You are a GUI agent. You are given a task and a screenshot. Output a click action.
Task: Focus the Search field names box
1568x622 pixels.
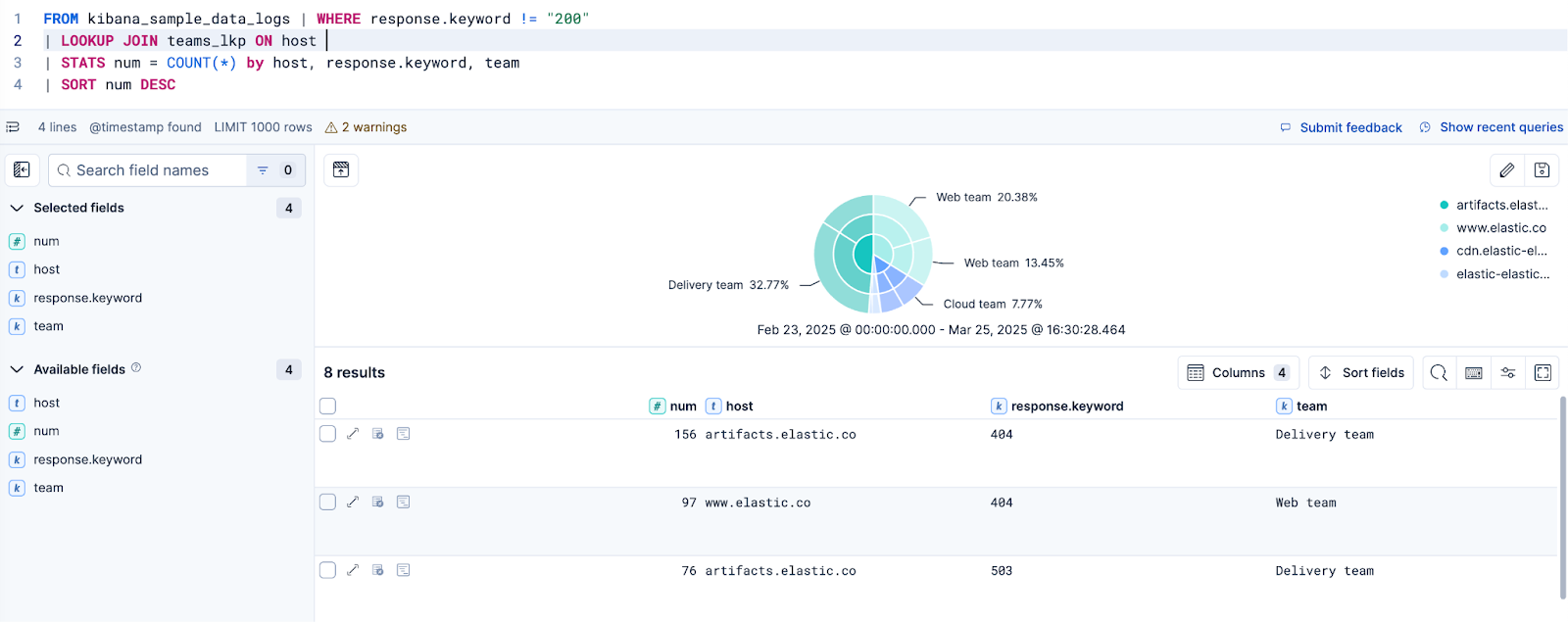(x=147, y=170)
